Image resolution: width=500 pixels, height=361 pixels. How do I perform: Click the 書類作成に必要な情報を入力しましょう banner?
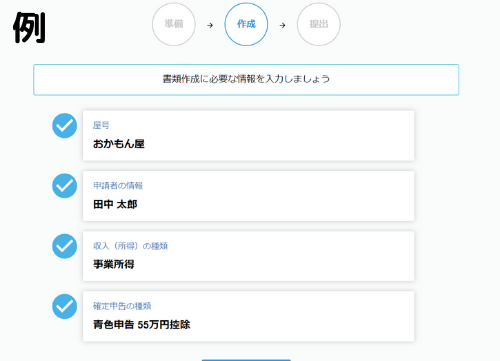tap(246, 80)
